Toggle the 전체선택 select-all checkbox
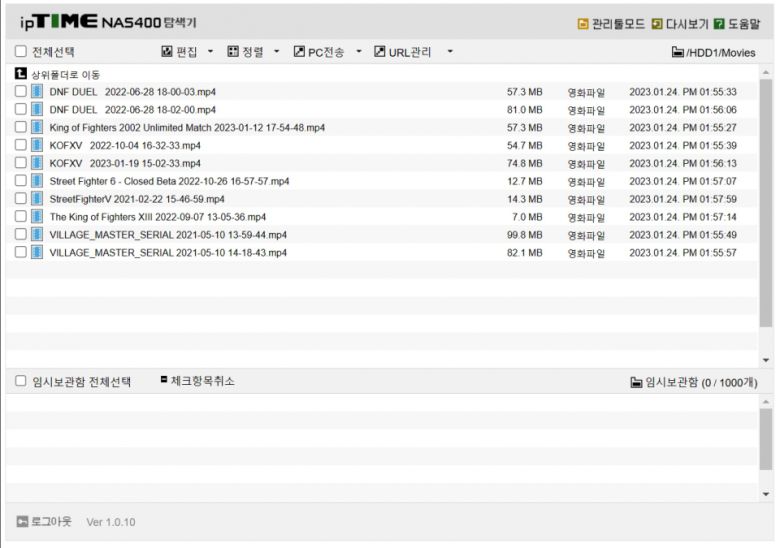 (21, 52)
